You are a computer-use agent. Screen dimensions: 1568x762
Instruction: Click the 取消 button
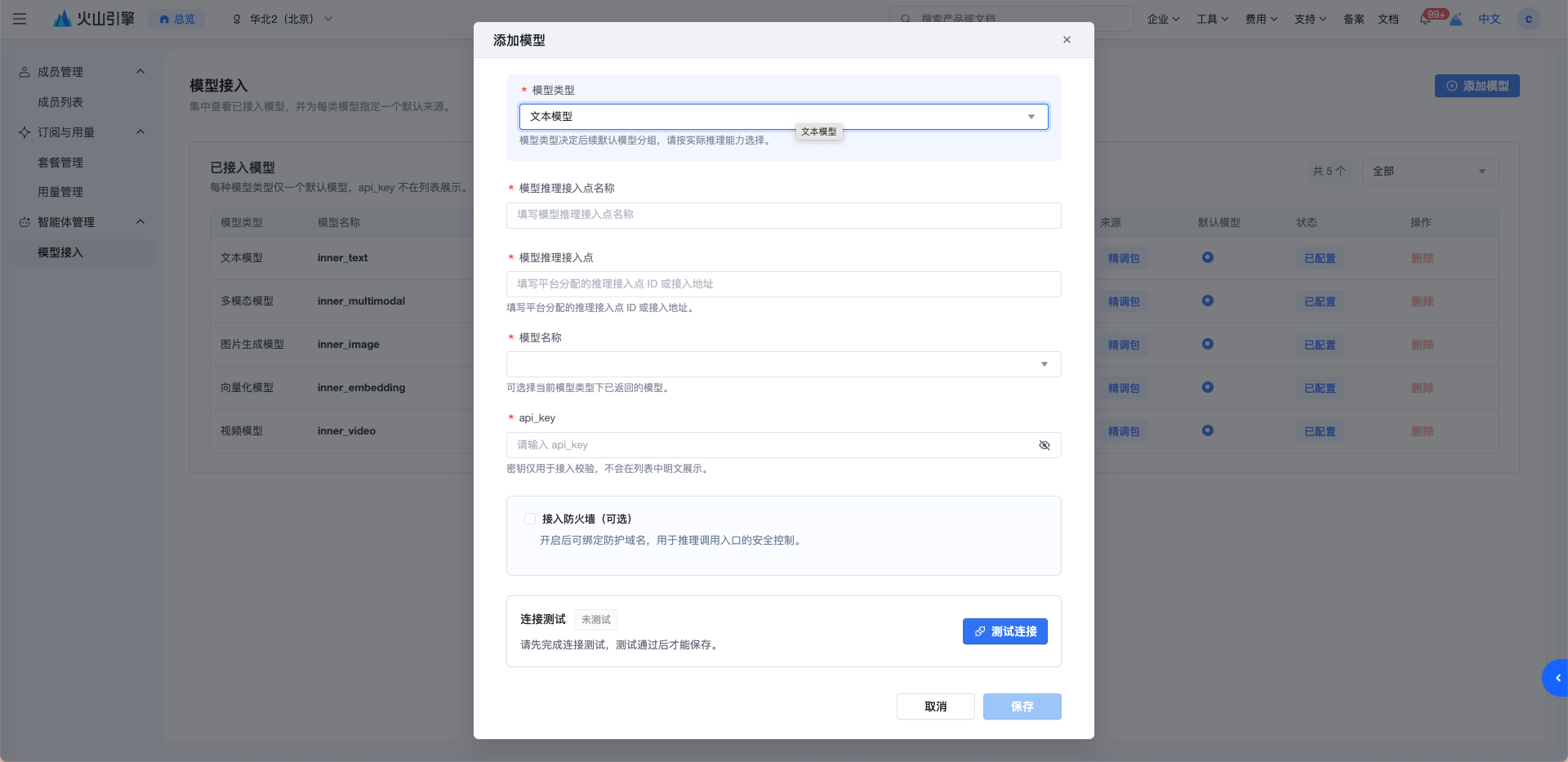pyautogui.click(x=935, y=706)
